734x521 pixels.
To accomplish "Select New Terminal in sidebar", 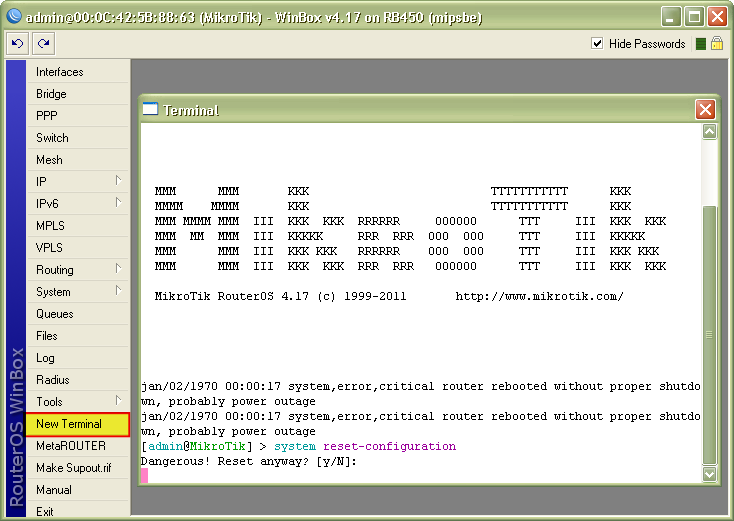I will [78, 424].
